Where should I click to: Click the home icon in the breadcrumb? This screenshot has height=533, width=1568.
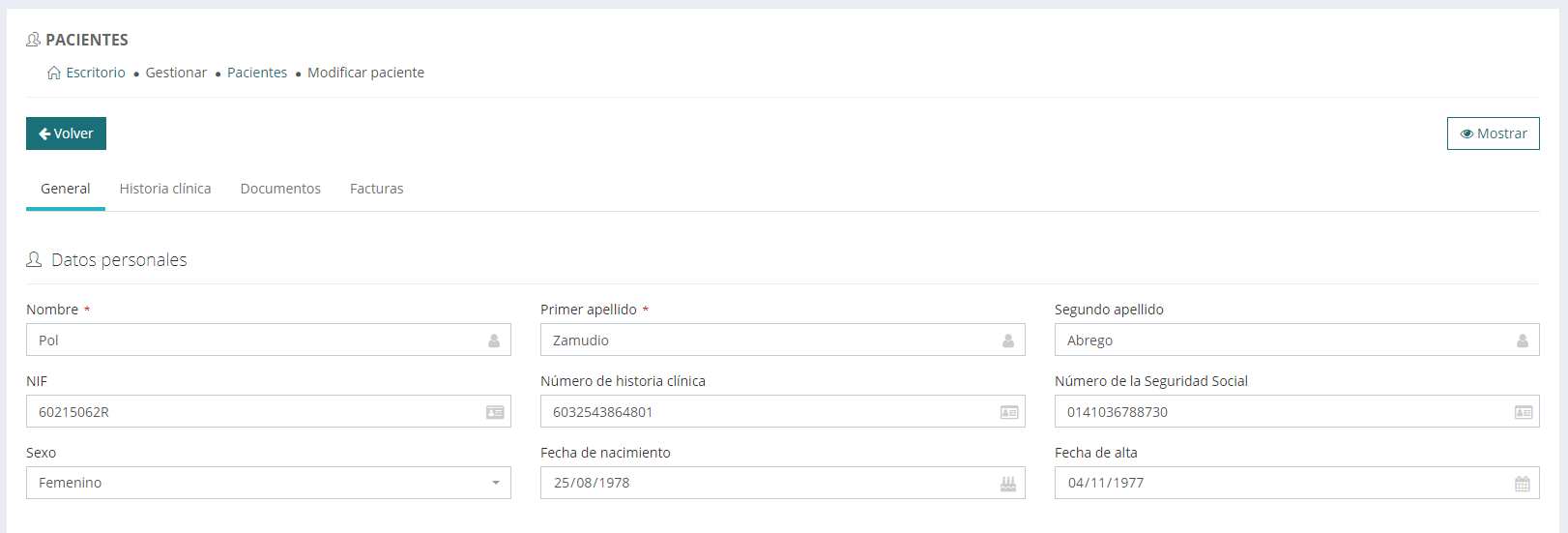[x=54, y=74]
